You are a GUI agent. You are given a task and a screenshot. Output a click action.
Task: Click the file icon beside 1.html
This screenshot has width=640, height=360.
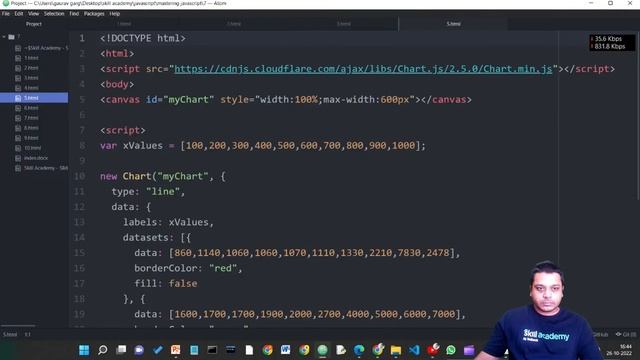pos(18,58)
